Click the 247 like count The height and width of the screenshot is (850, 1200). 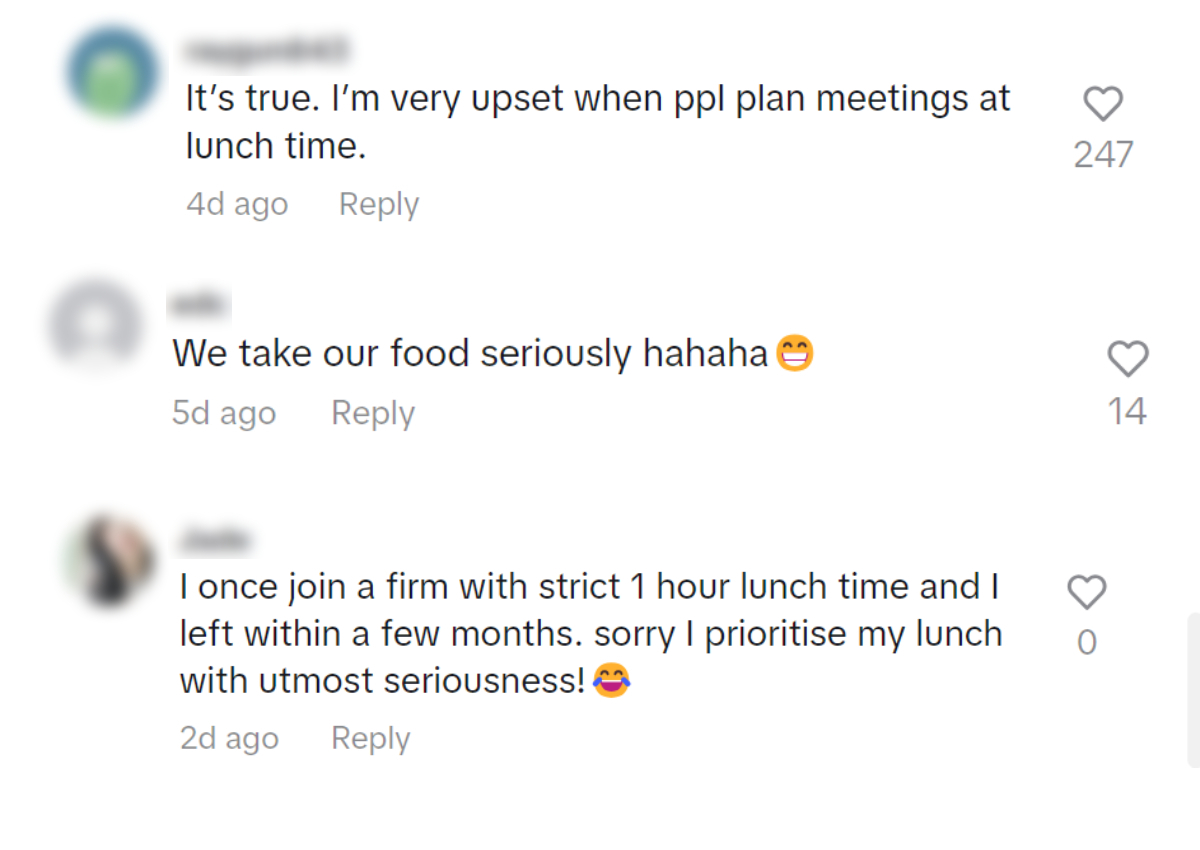click(1103, 155)
